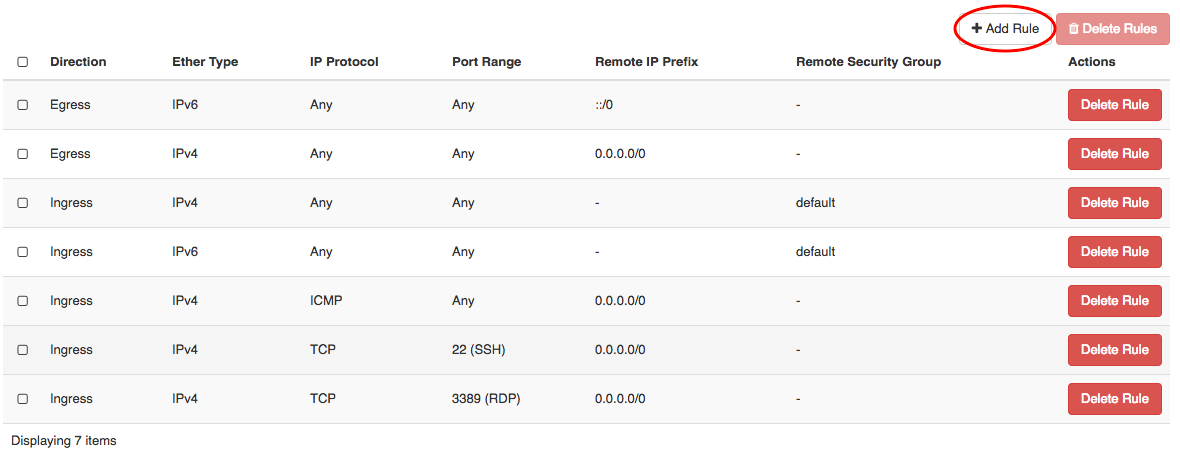Delete the Ingress IPv6 default group rule
The height and width of the screenshot is (471, 1180).
click(1114, 252)
